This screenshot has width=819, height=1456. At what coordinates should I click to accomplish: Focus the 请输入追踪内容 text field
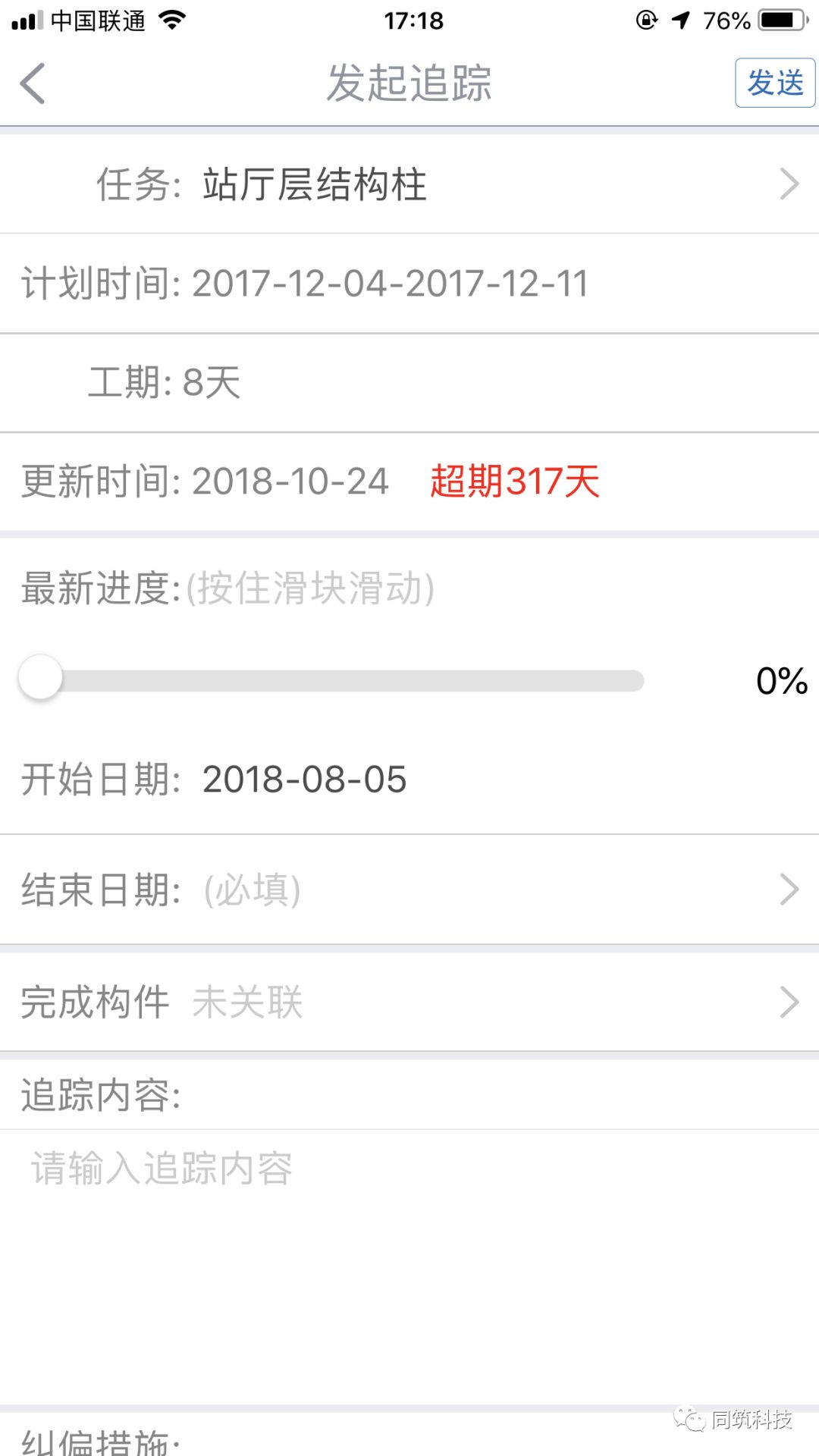(x=409, y=1266)
